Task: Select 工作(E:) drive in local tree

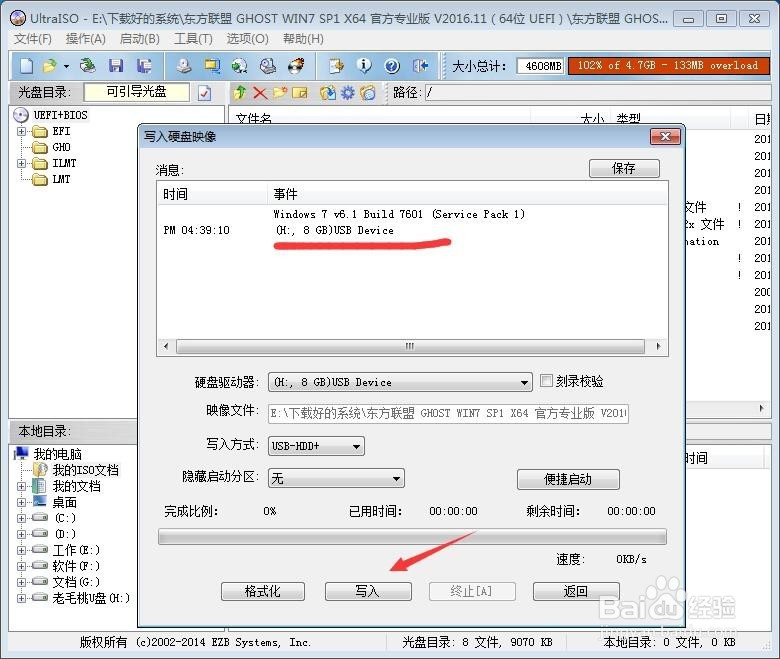Action: tap(76, 550)
